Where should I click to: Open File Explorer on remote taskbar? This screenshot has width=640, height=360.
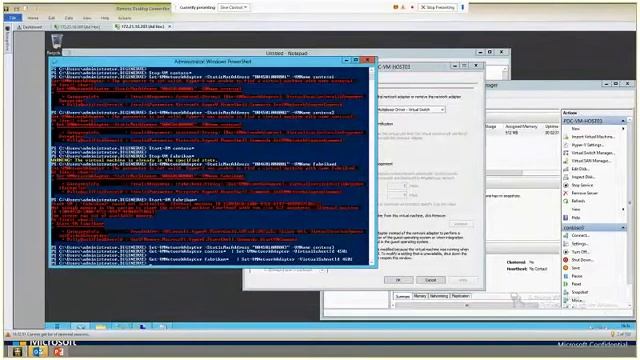pos(100,327)
